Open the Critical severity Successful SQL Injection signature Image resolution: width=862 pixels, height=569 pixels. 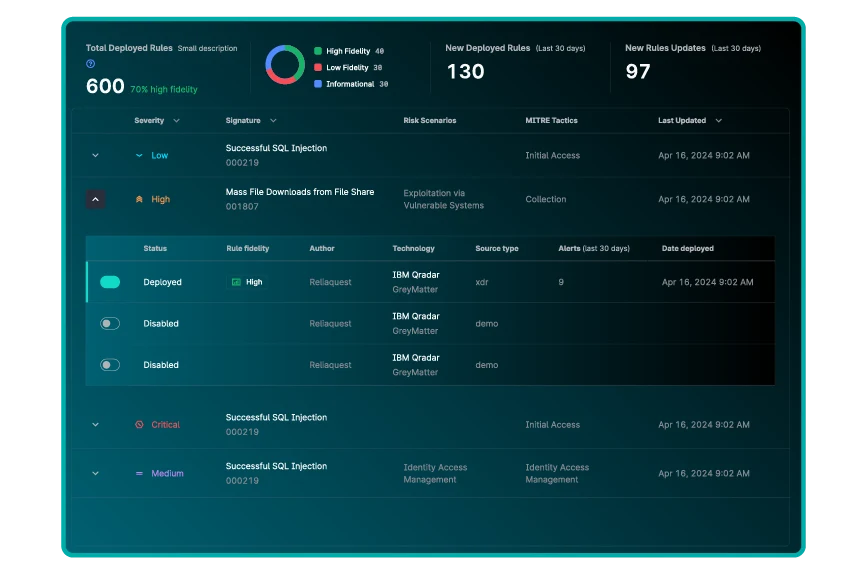[x=276, y=417]
